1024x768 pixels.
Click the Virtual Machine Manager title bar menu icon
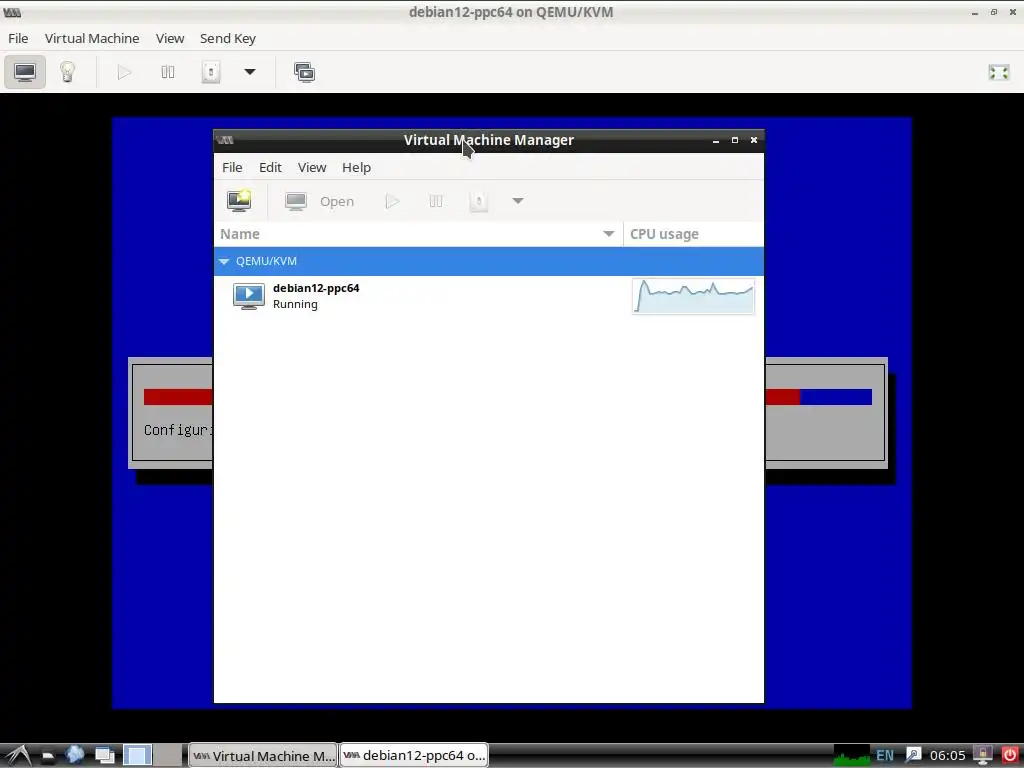(225, 140)
